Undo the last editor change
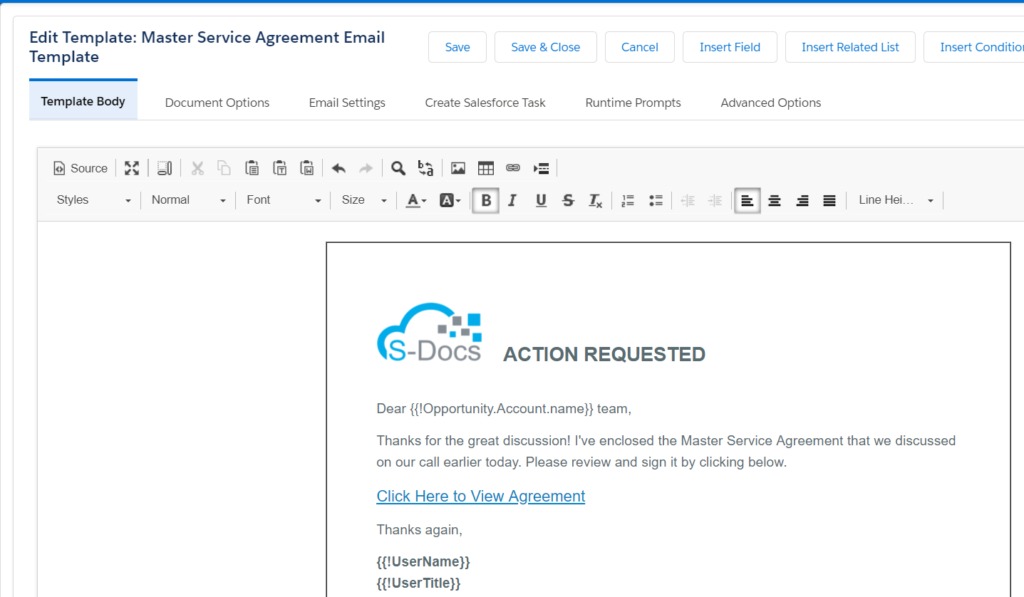Image resolution: width=1024 pixels, height=597 pixels. [338, 167]
